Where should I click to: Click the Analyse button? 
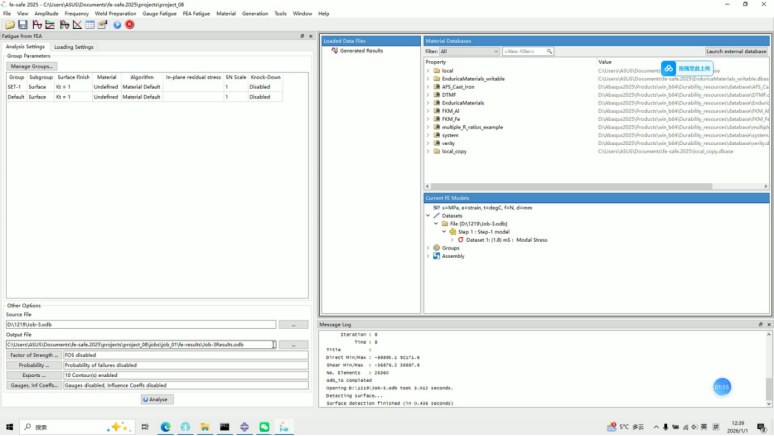coord(157,399)
